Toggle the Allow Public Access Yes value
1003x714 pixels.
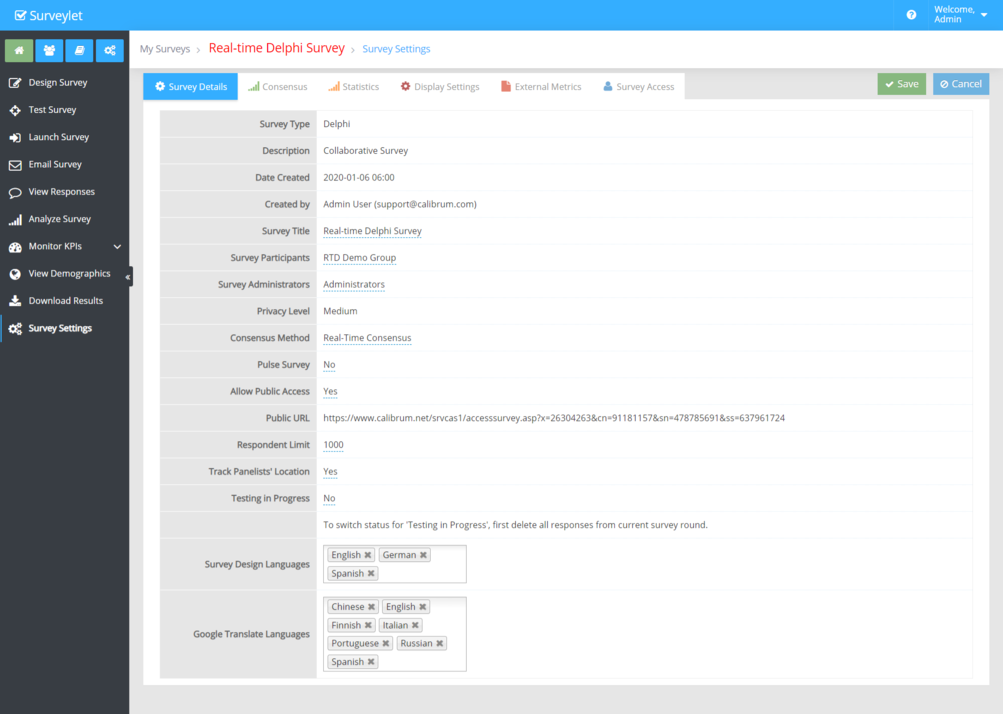click(x=330, y=392)
